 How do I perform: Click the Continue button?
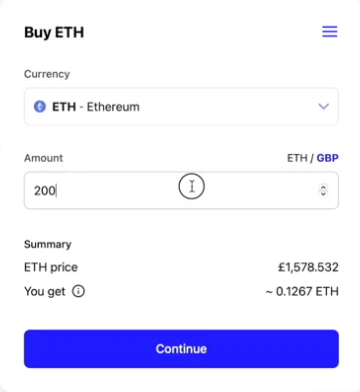point(181,349)
